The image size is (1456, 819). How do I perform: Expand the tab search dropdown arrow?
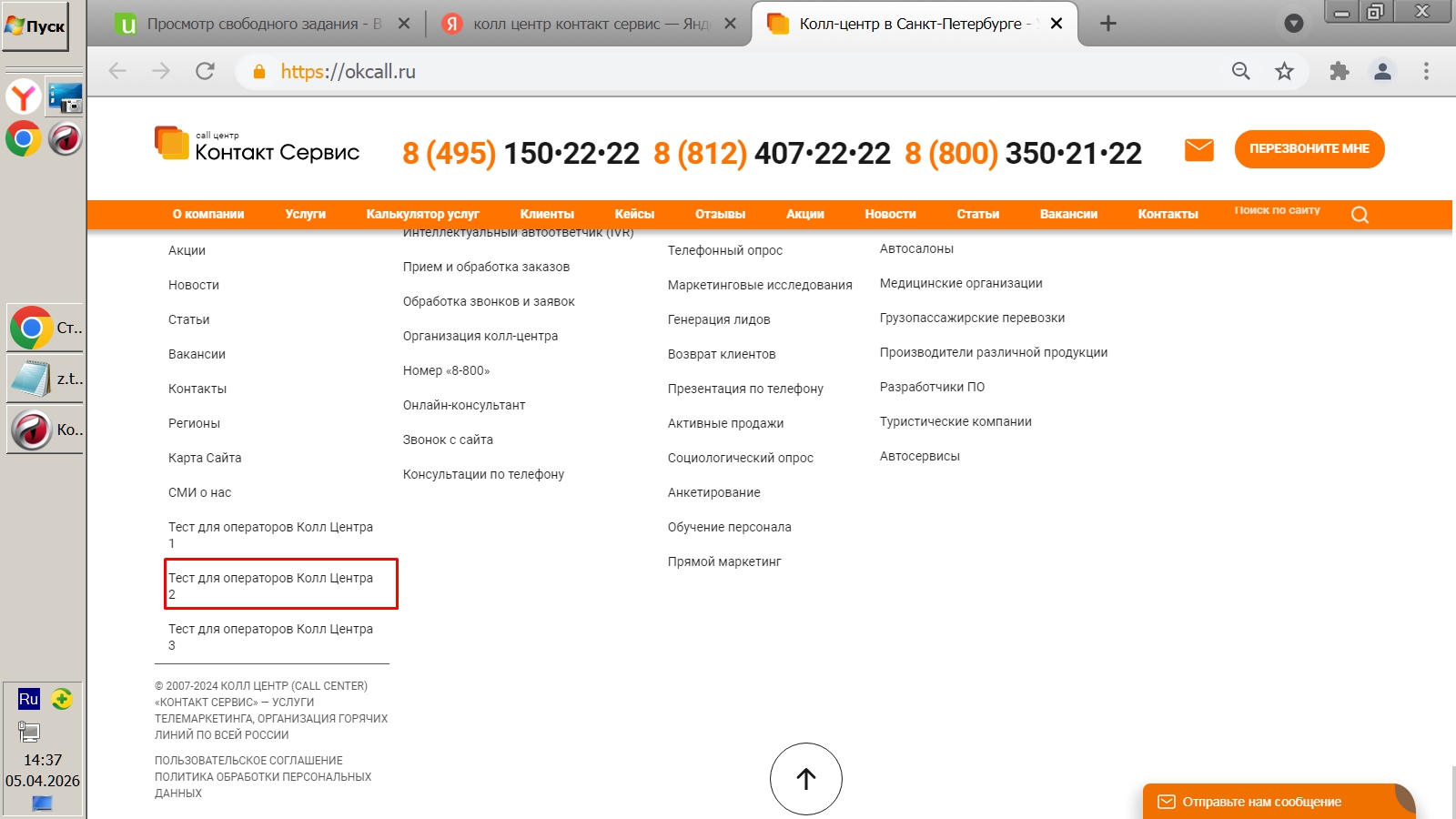pyautogui.click(x=1294, y=24)
